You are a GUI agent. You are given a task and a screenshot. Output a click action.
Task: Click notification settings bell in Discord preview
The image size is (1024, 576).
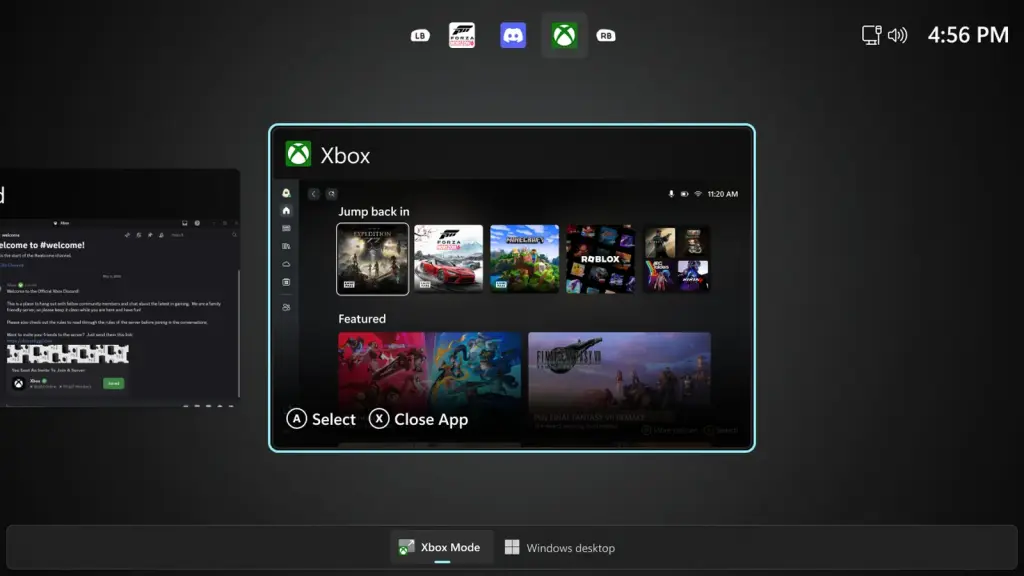(138, 235)
